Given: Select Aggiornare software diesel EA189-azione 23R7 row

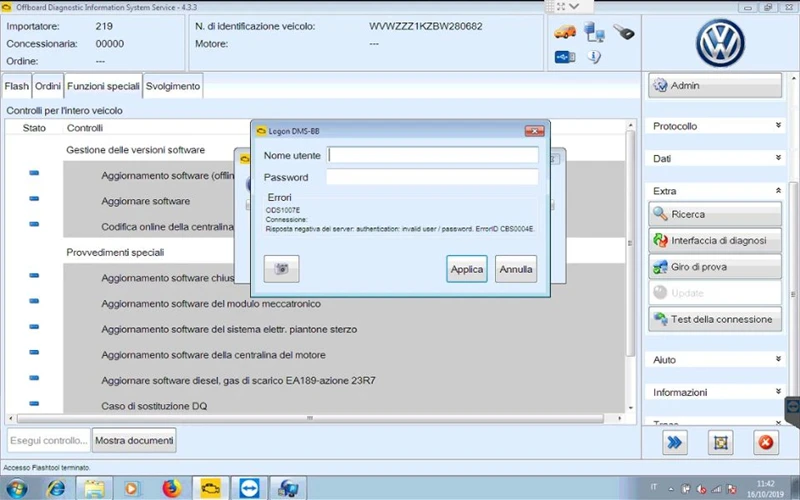Looking at the screenshot, I should click(238, 381).
